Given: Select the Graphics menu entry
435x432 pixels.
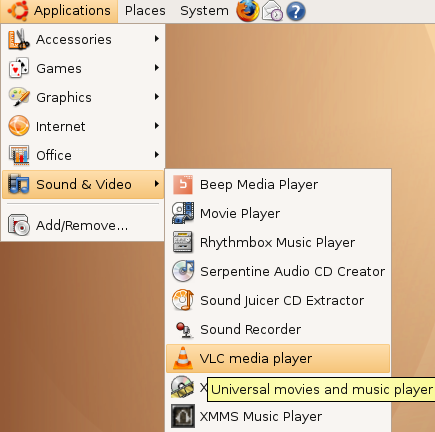Looking at the screenshot, I should [83, 97].
